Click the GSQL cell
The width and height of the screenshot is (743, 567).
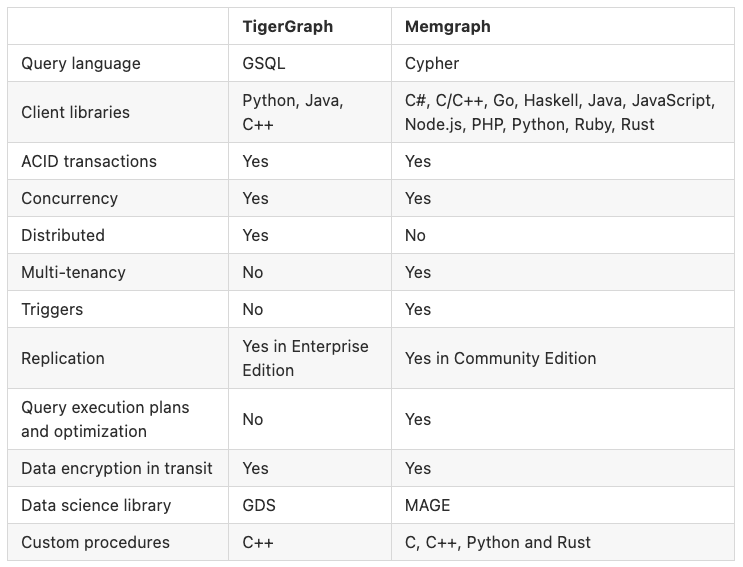[263, 63]
